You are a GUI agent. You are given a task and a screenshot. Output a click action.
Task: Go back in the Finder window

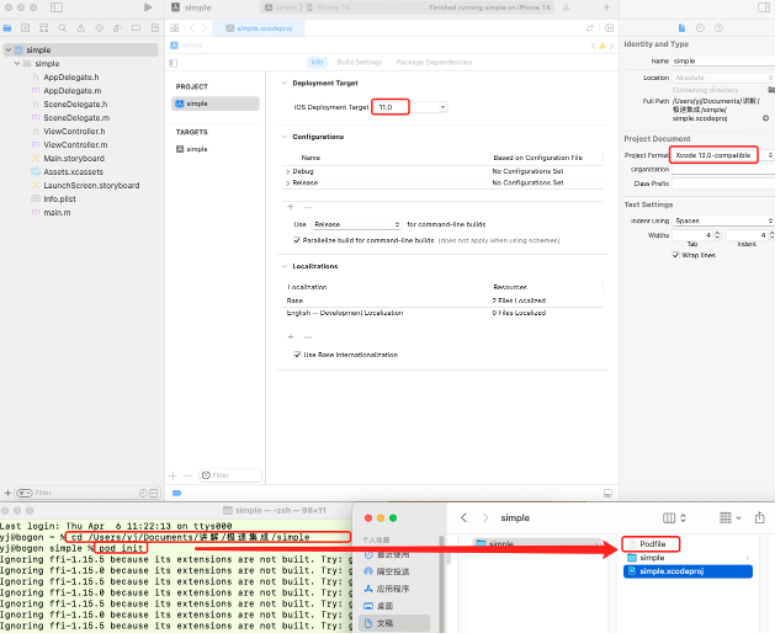coord(464,518)
